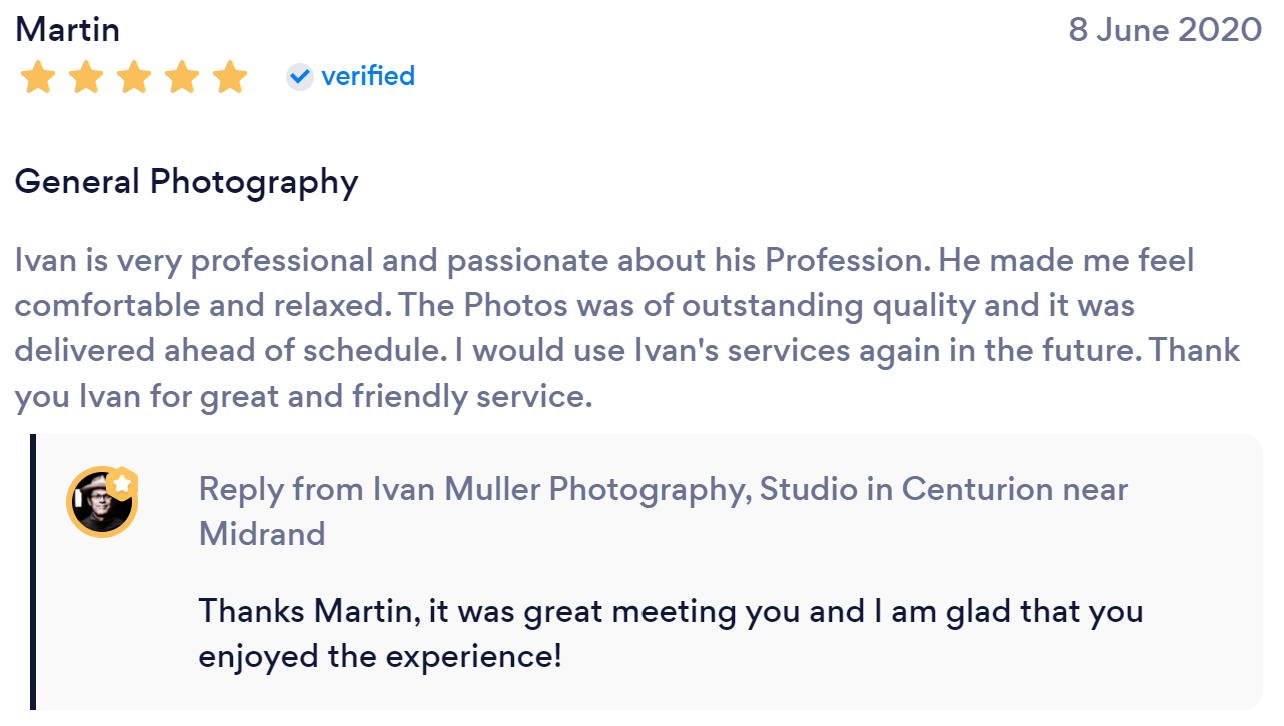Click "enjoyed the experience!" reply line
The image size is (1284, 726).
pyautogui.click(x=379, y=657)
